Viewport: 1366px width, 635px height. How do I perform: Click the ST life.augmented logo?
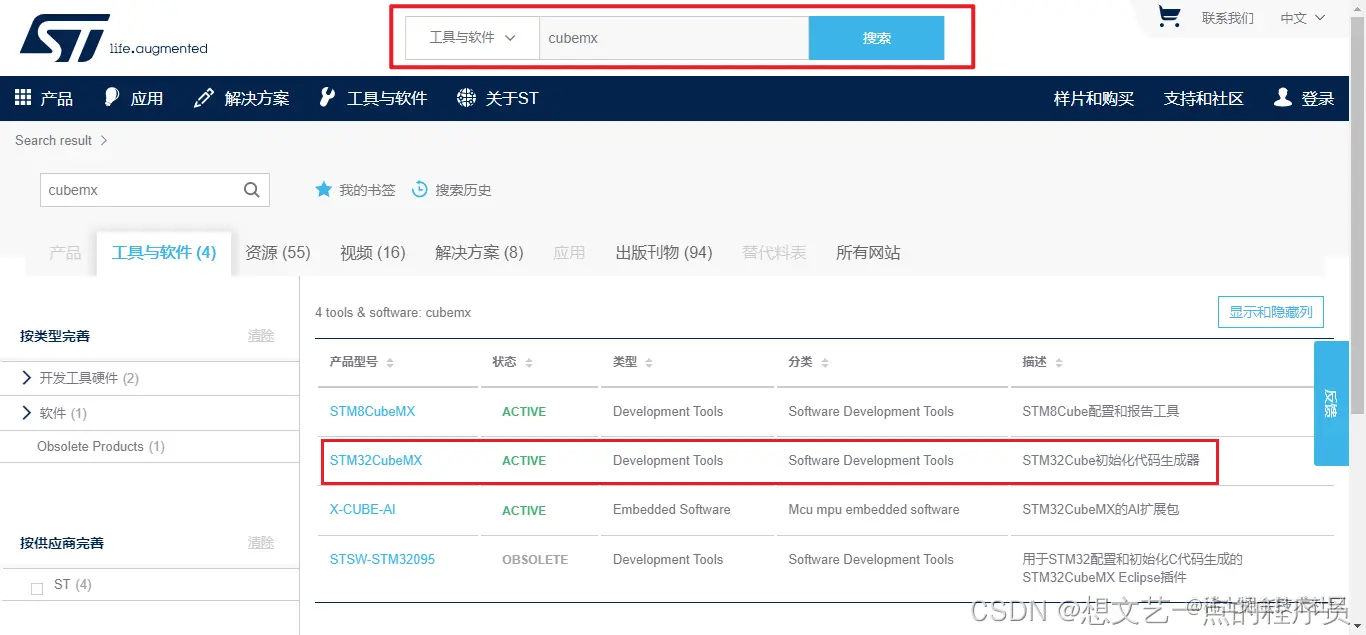(x=113, y=37)
